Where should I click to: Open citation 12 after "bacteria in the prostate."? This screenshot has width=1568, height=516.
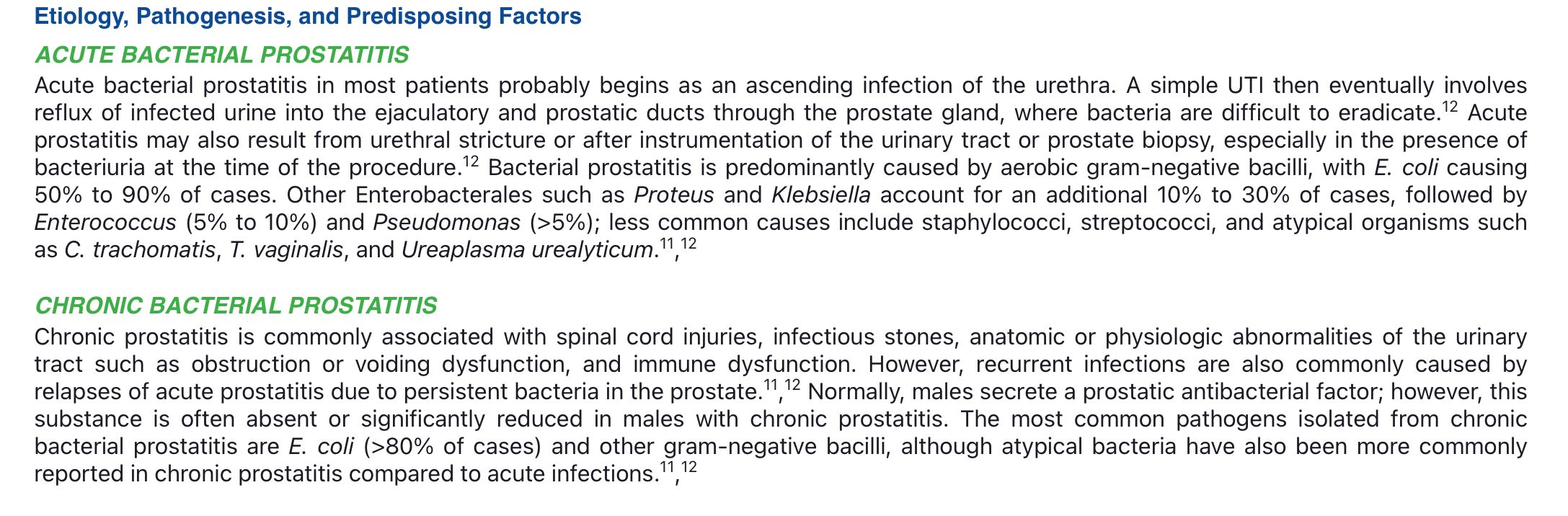point(792,385)
